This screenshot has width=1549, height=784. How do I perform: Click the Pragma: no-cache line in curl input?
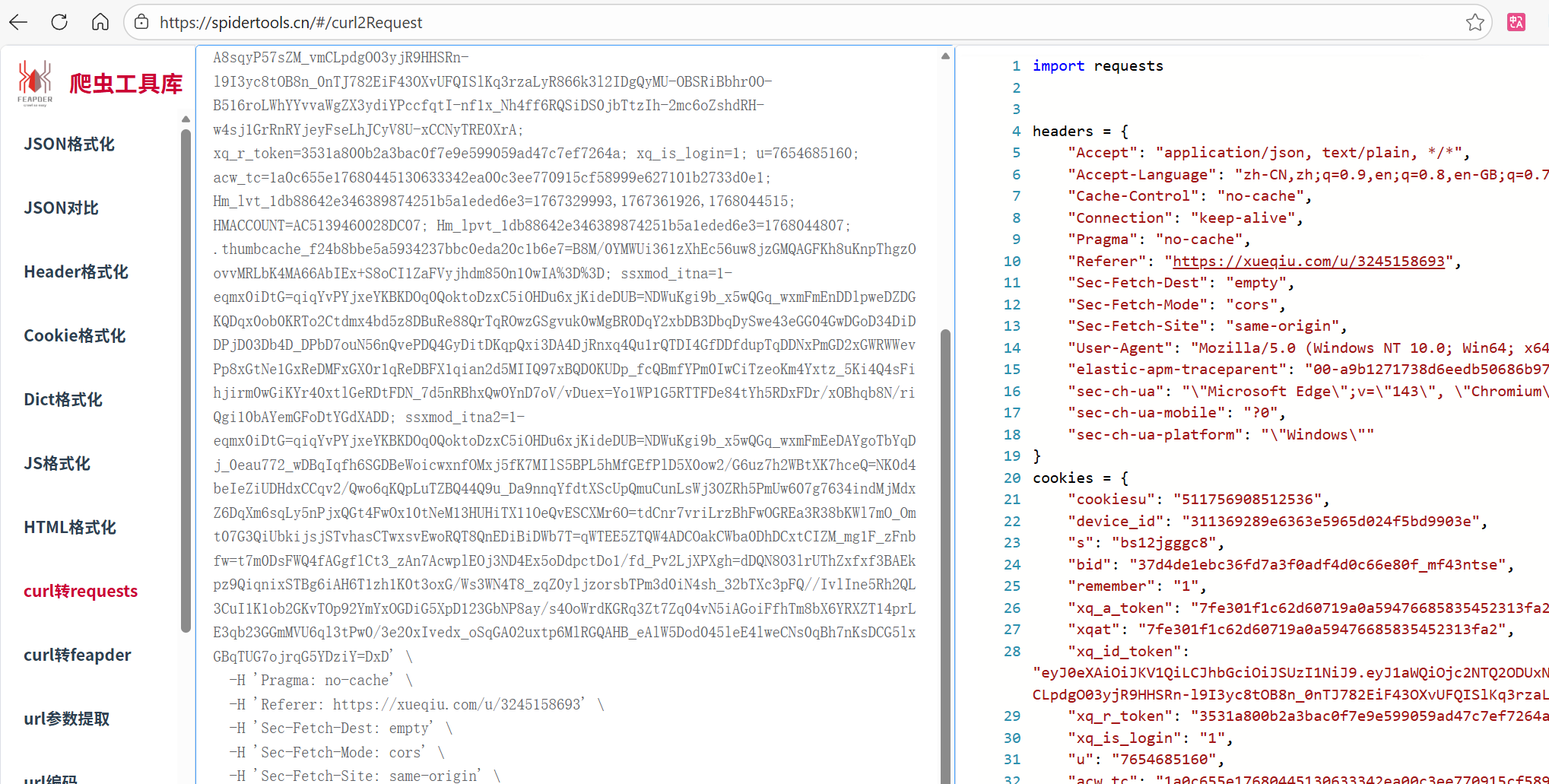(321, 680)
